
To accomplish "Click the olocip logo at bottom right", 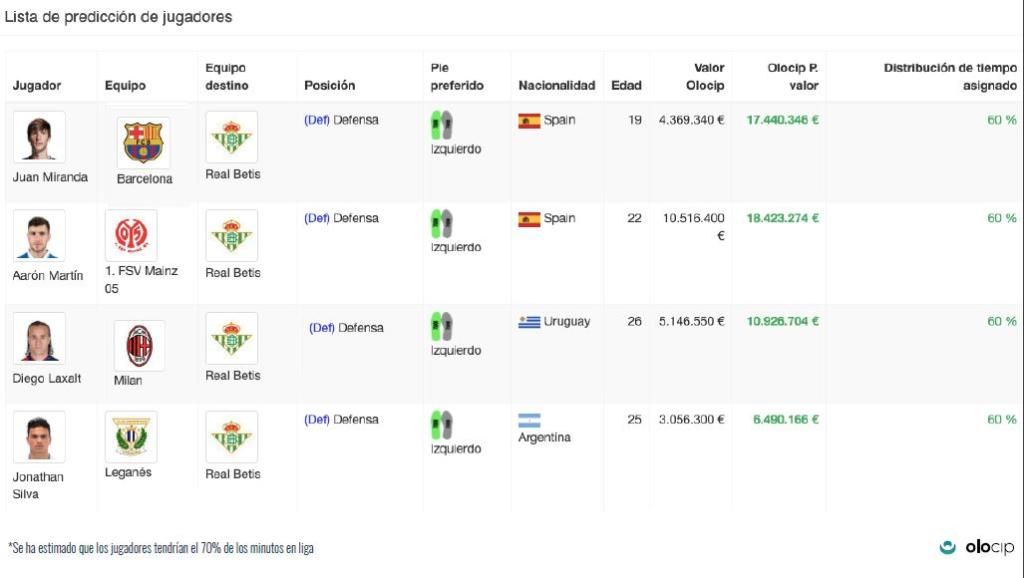I will tap(977, 547).
